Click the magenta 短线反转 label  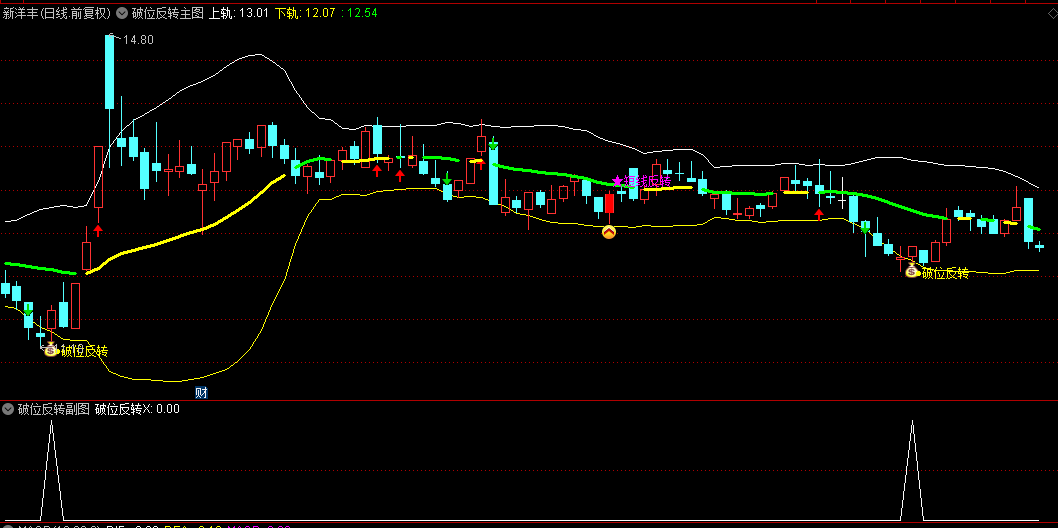(x=646, y=181)
